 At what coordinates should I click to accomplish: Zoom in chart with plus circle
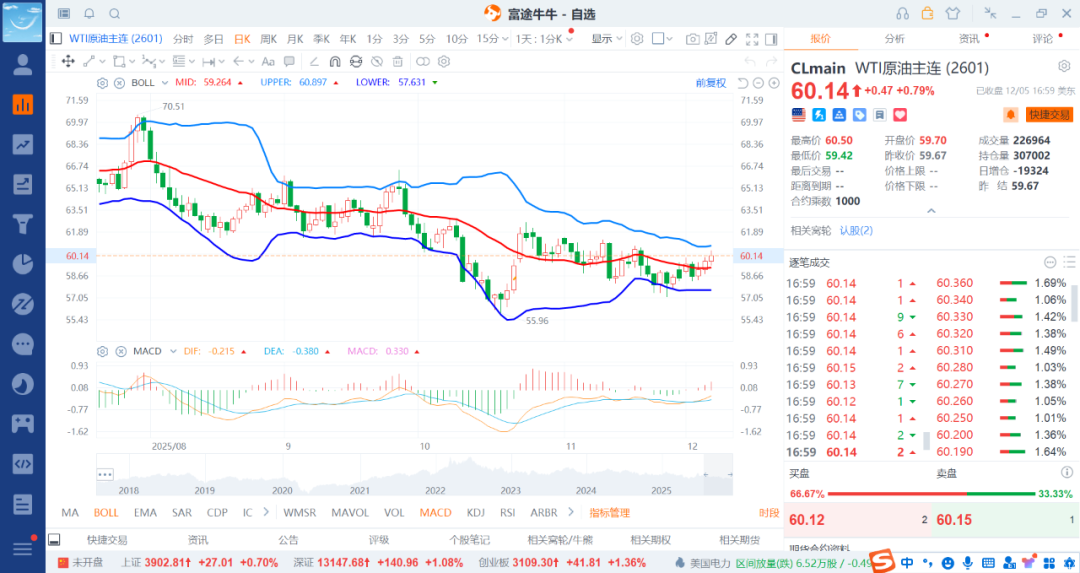pos(774,83)
